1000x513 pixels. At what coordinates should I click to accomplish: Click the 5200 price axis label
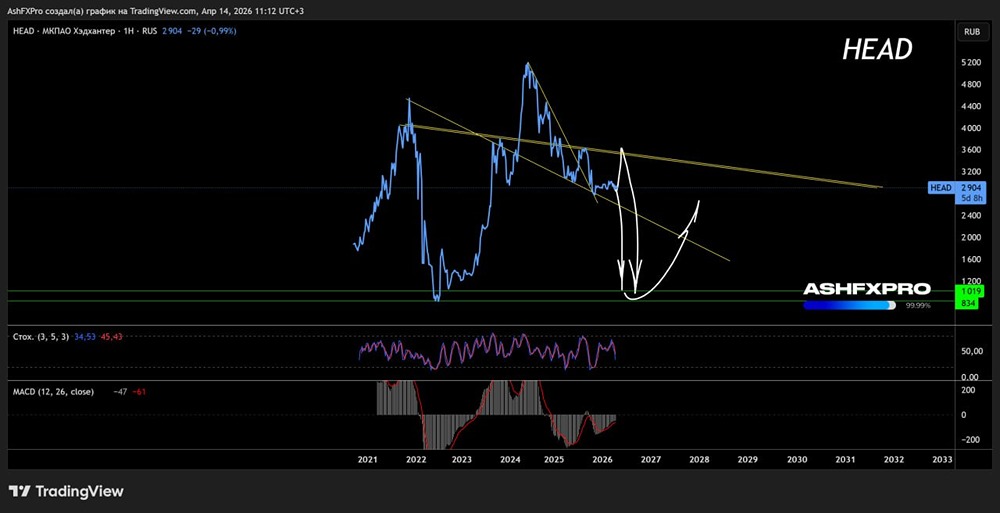pyautogui.click(x=973, y=63)
